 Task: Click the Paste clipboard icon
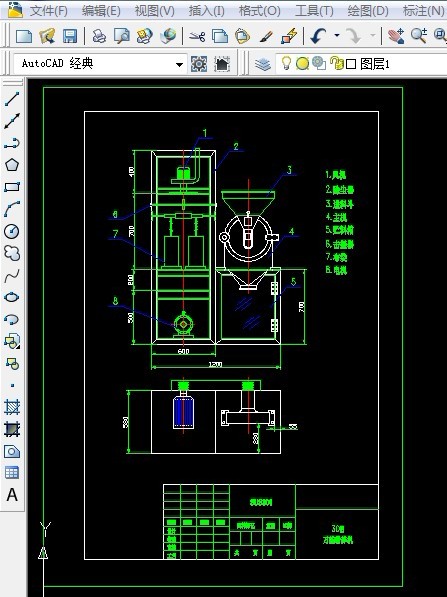(x=242, y=36)
